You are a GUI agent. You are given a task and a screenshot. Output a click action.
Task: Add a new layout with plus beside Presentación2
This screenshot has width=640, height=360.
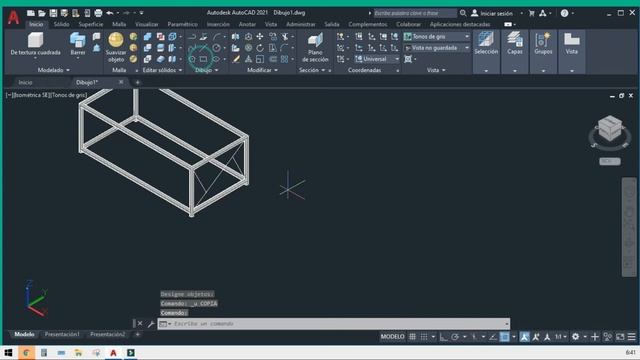coord(138,334)
